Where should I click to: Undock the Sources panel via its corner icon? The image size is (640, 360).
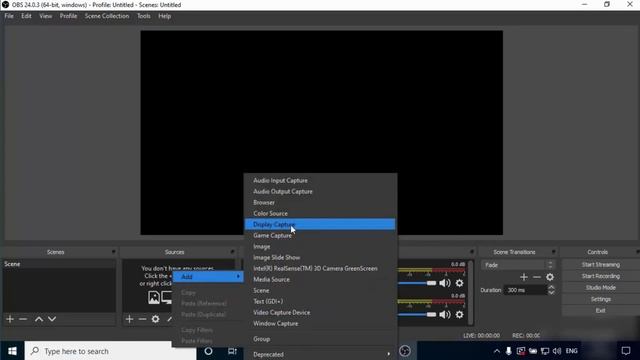(232, 252)
